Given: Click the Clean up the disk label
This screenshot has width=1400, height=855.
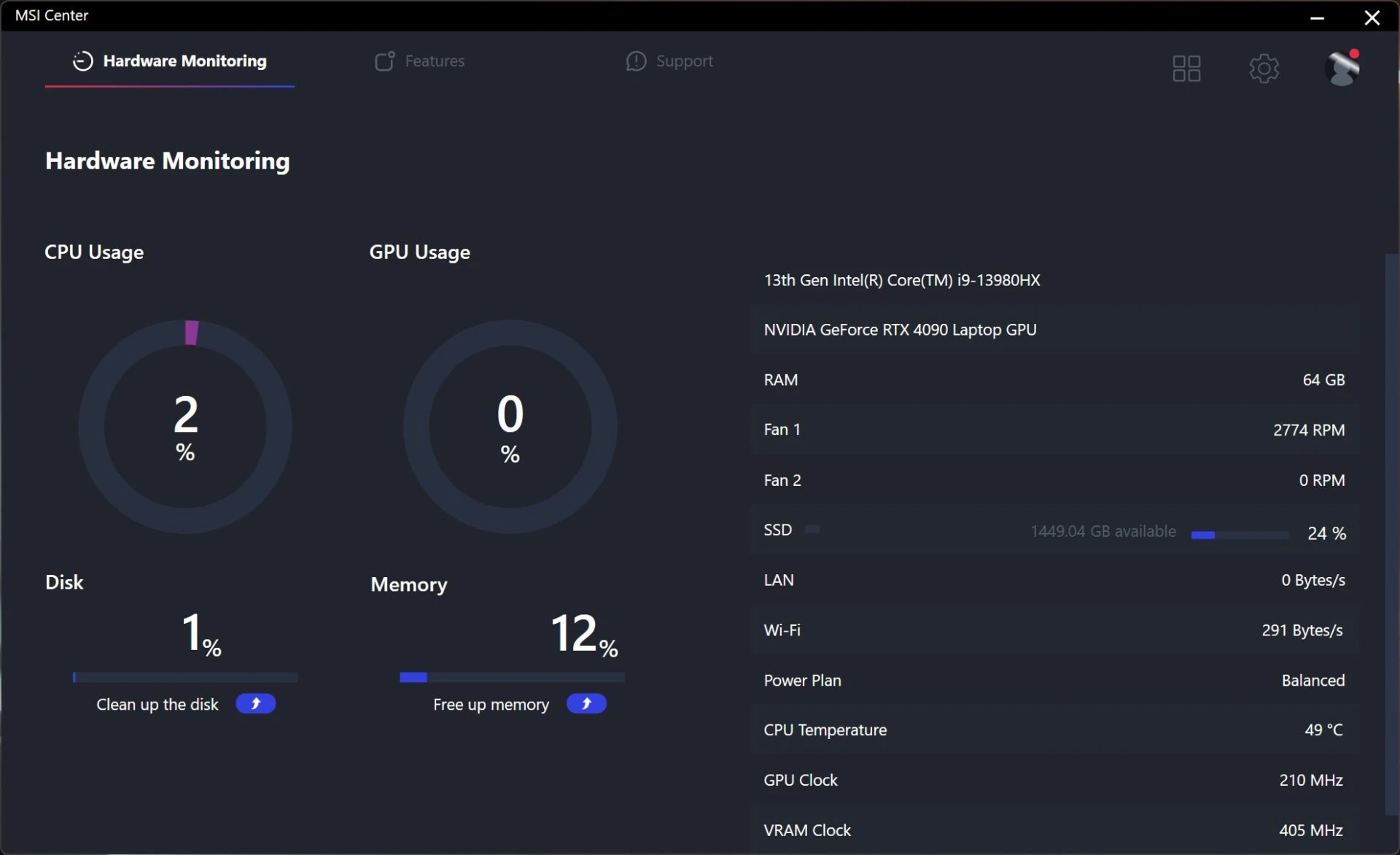Looking at the screenshot, I should point(157,705).
